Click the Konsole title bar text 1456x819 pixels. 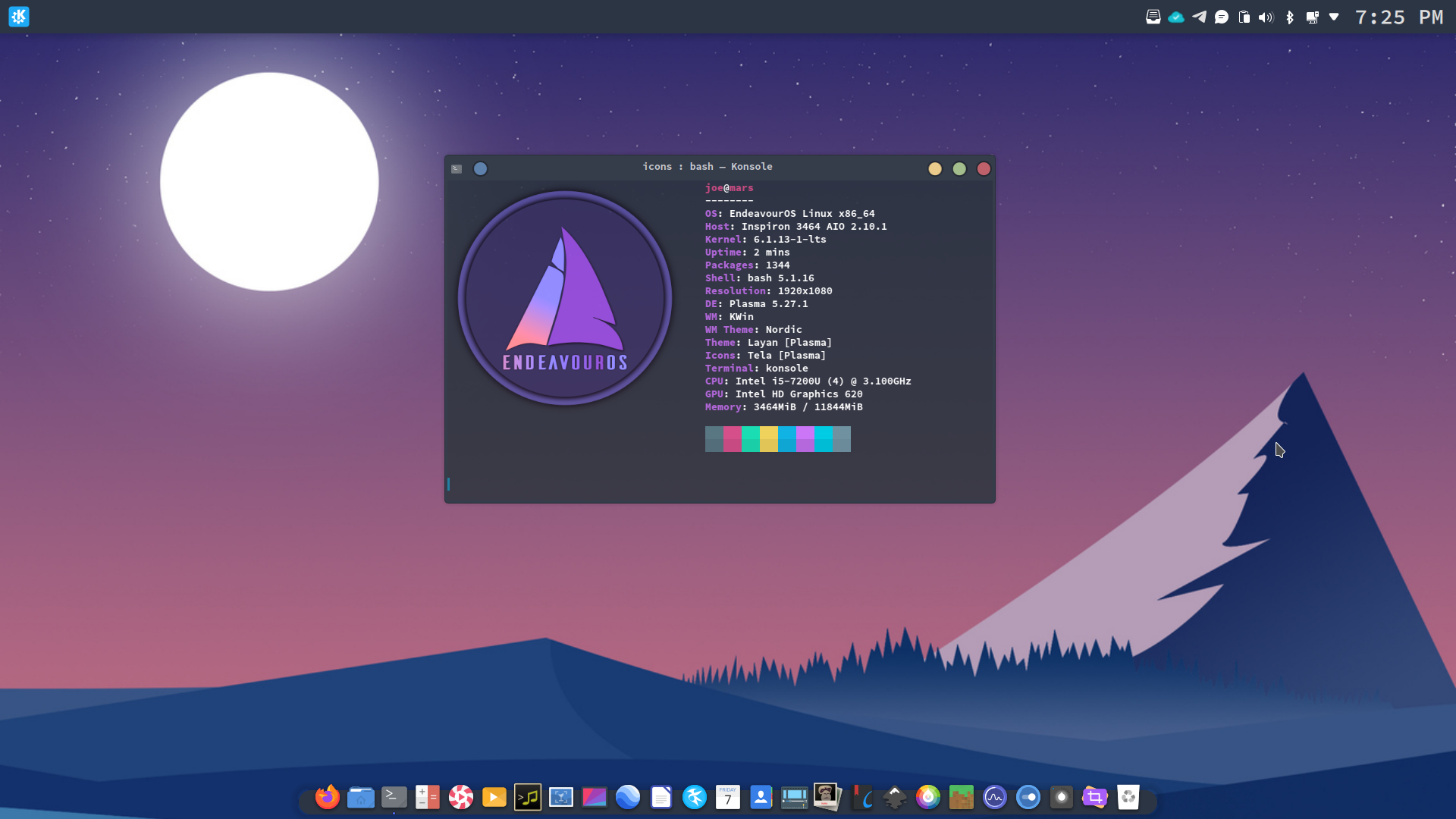(x=707, y=167)
